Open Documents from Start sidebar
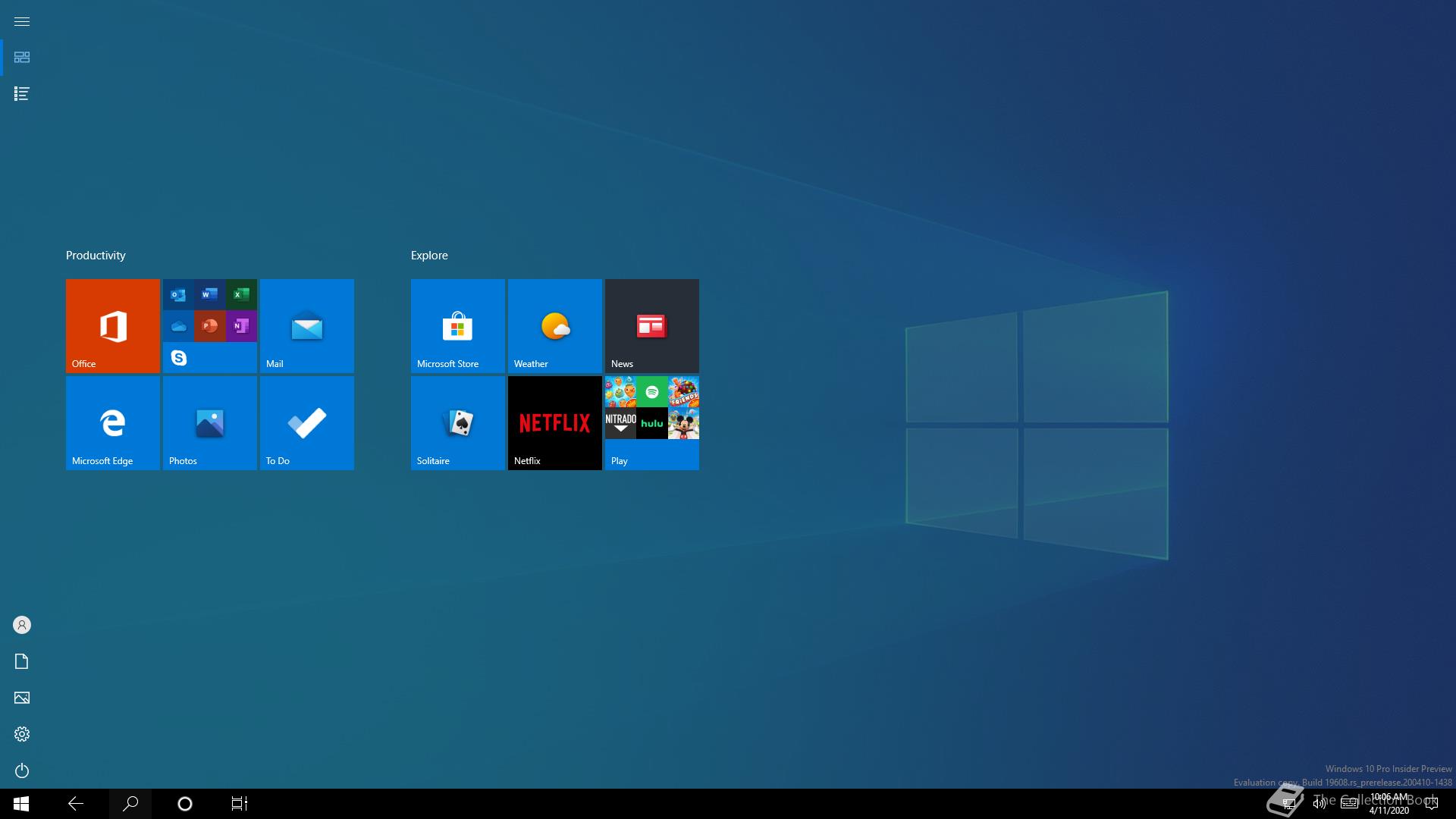The width and height of the screenshot is (1456, 819). 22,661
